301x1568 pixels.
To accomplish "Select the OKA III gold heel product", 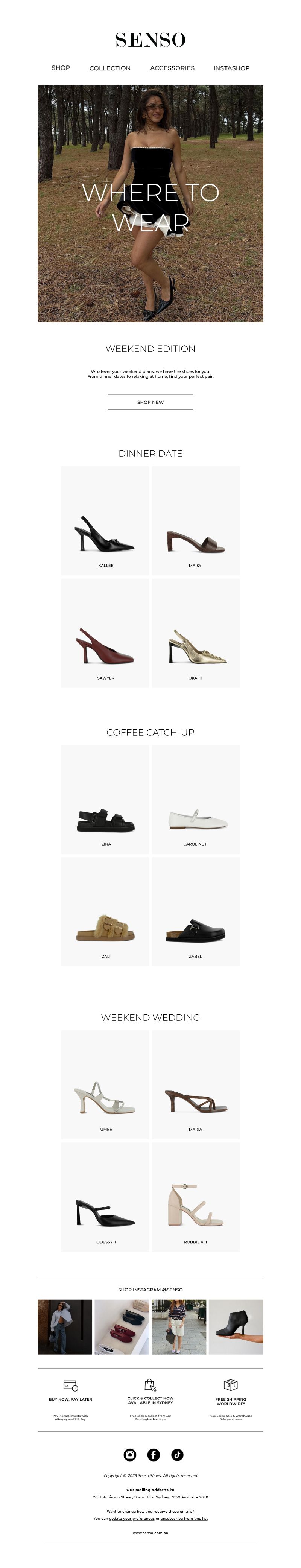I will click(195, 633).
